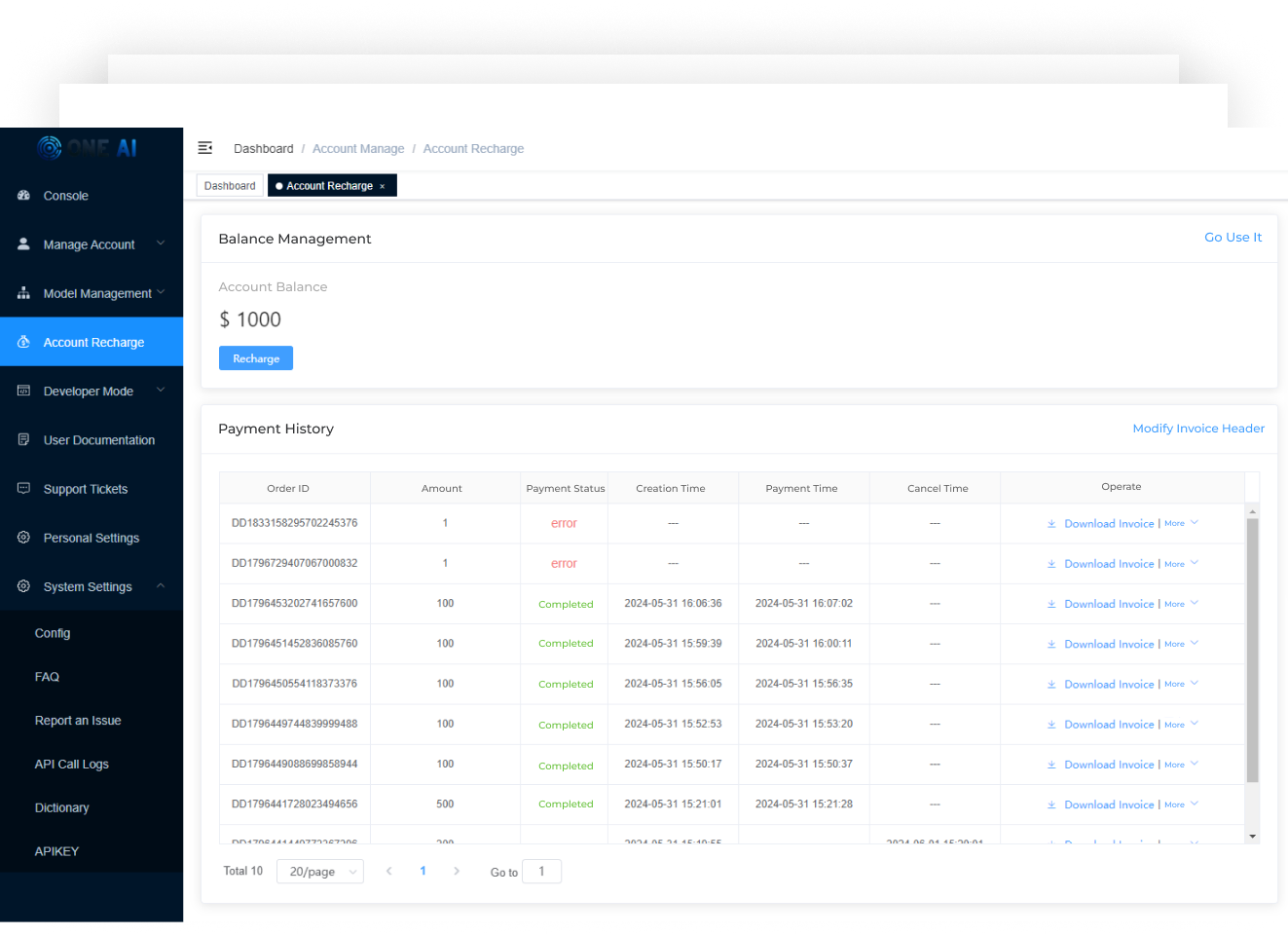Click the sidebar collapse hamburger icon

pyautogui.click(x=204, y=148)
